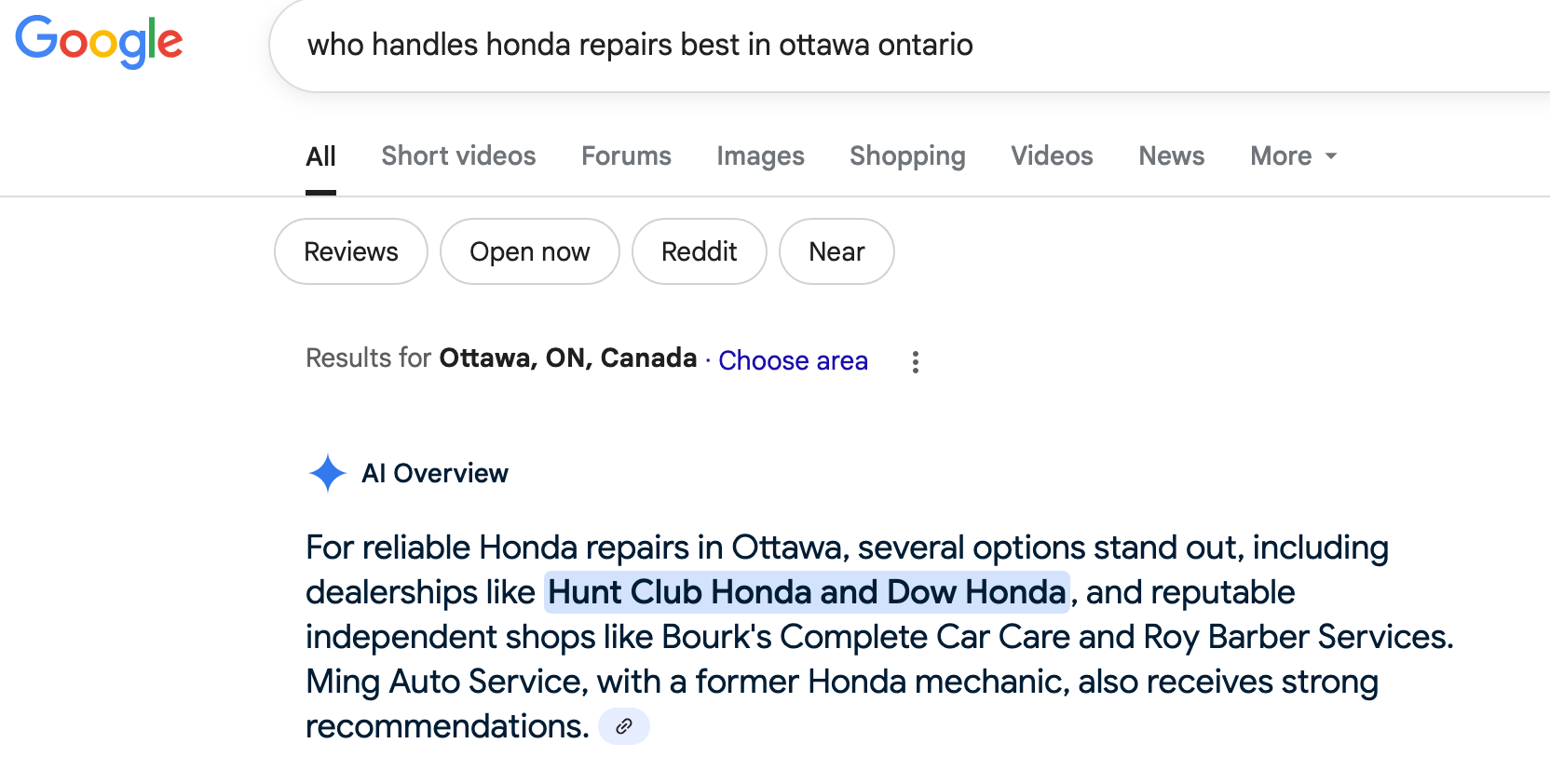Click the Choose area link

[x=793, y=360]
